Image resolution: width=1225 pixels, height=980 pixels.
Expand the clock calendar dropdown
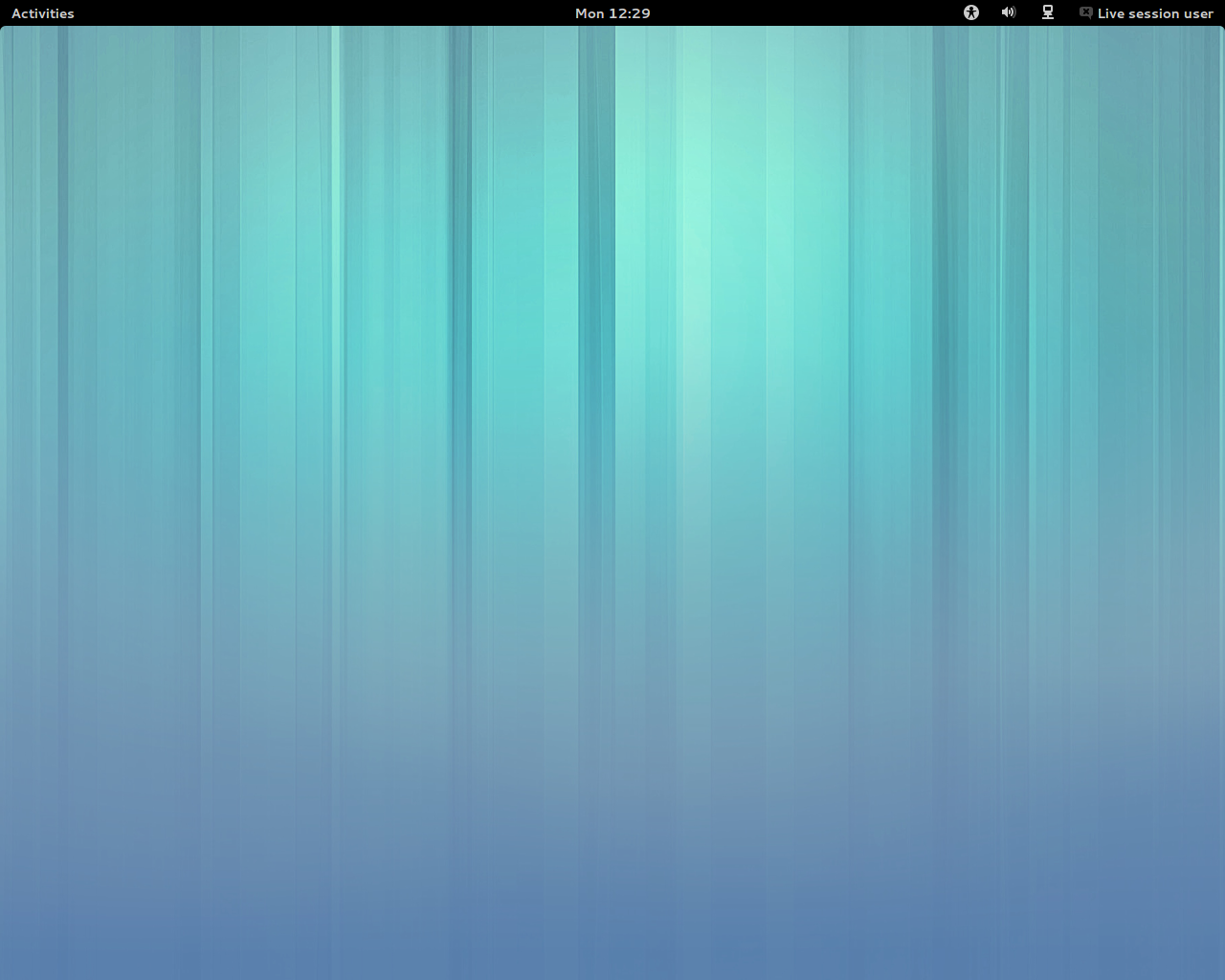[612, 12]
